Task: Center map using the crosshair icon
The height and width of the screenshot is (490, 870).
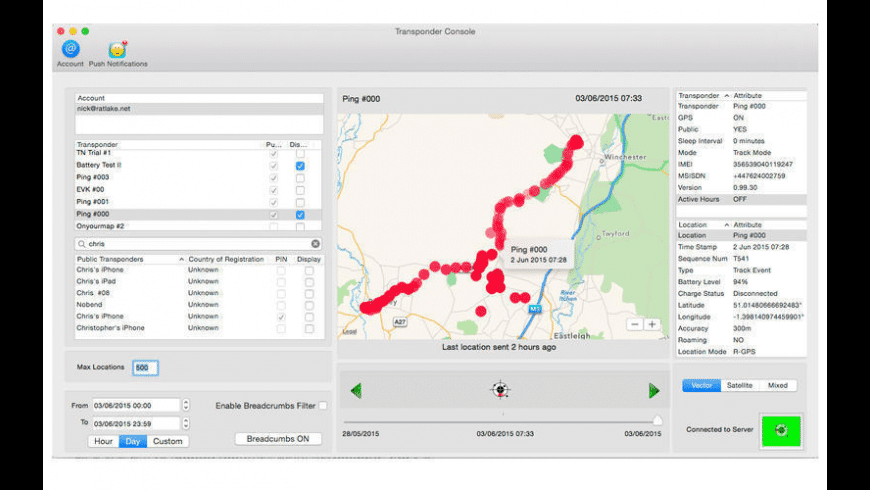Action: coord(500,390)
